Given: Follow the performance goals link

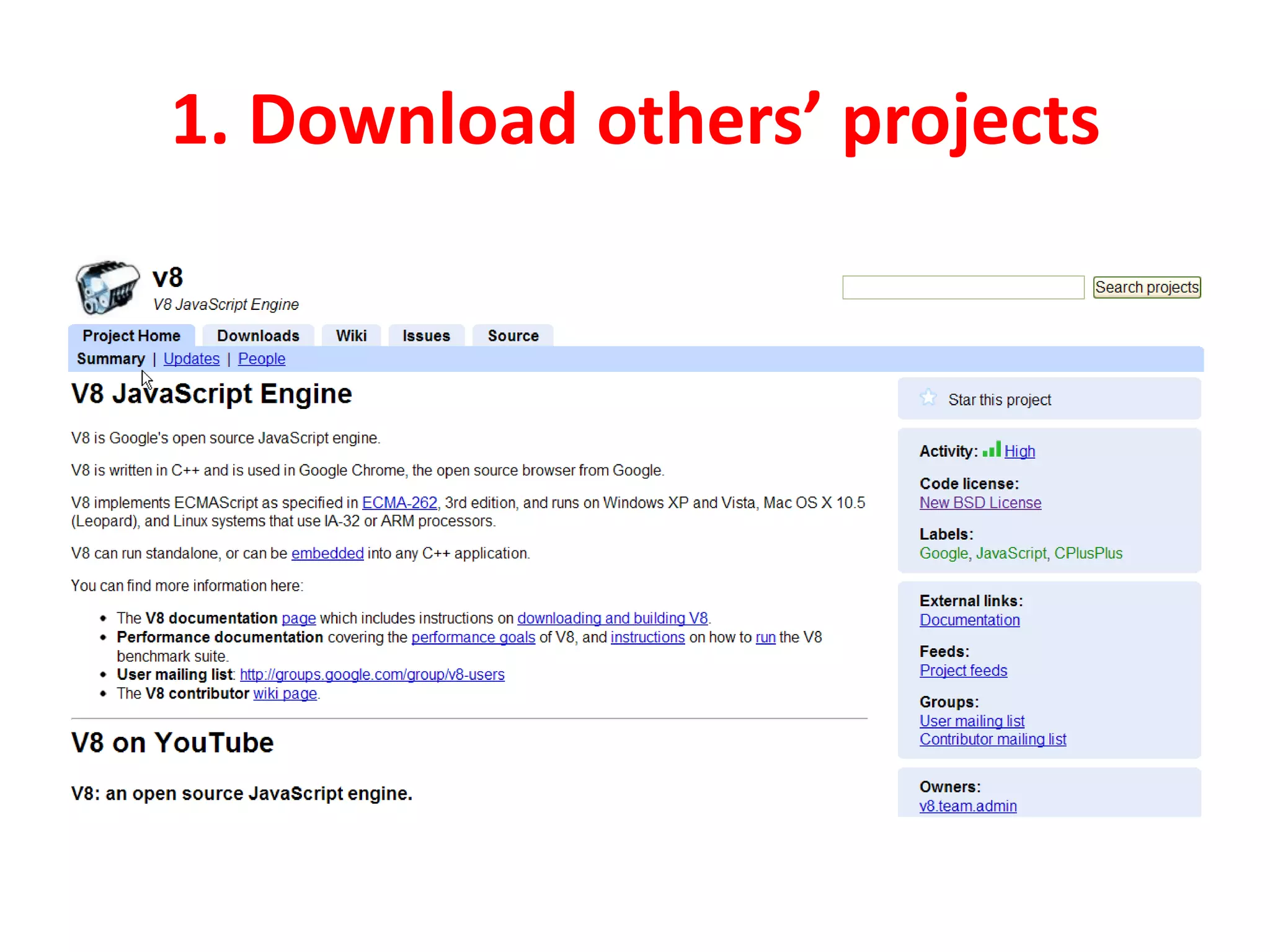Looking at the screenshot, I should coord(473,638).
